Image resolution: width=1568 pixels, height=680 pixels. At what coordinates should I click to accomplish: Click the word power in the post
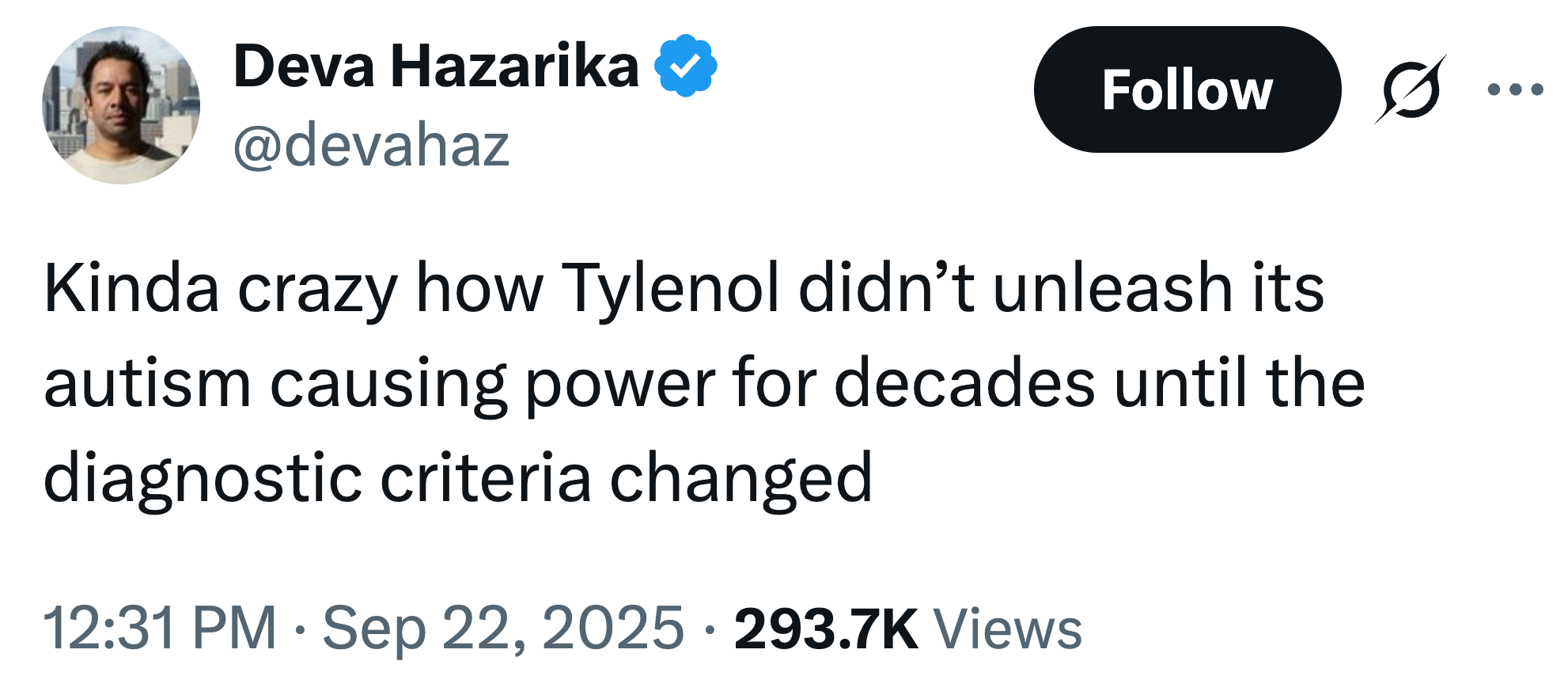click(x=620, y=383)
